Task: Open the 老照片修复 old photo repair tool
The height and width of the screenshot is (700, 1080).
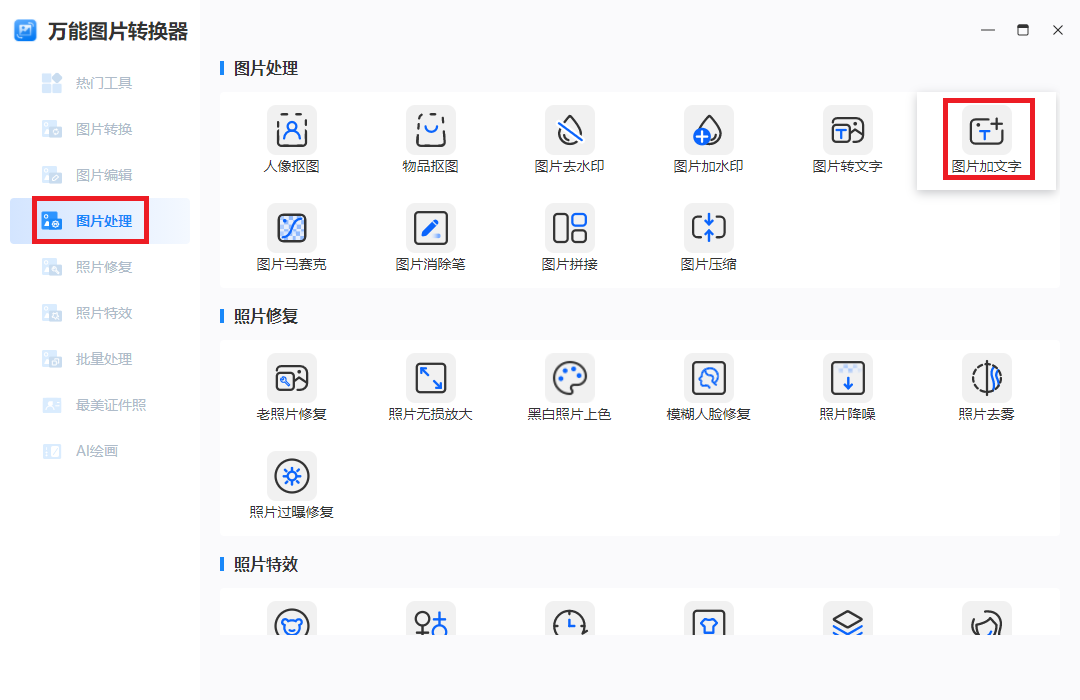Action: pos(291,388)
